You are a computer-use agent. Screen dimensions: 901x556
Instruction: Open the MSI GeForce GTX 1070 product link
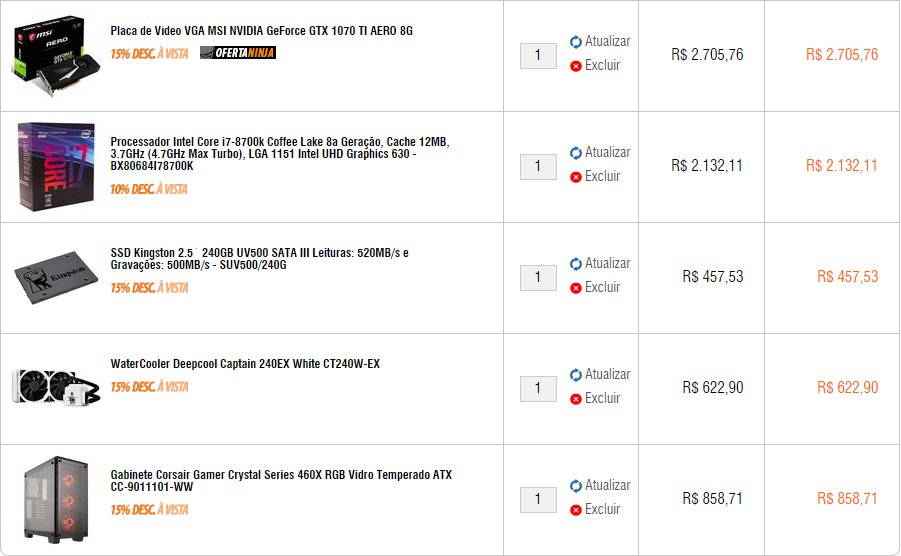(261, 30)
